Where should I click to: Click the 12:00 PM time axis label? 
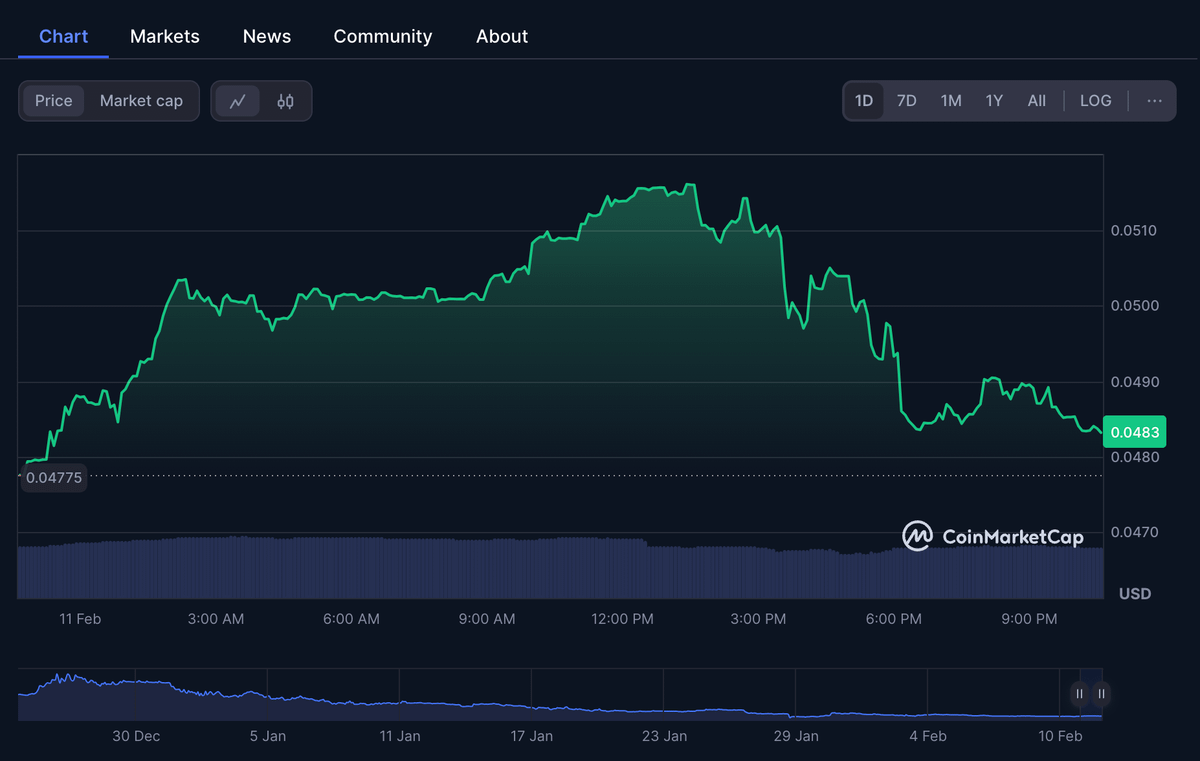coord(623,619)
